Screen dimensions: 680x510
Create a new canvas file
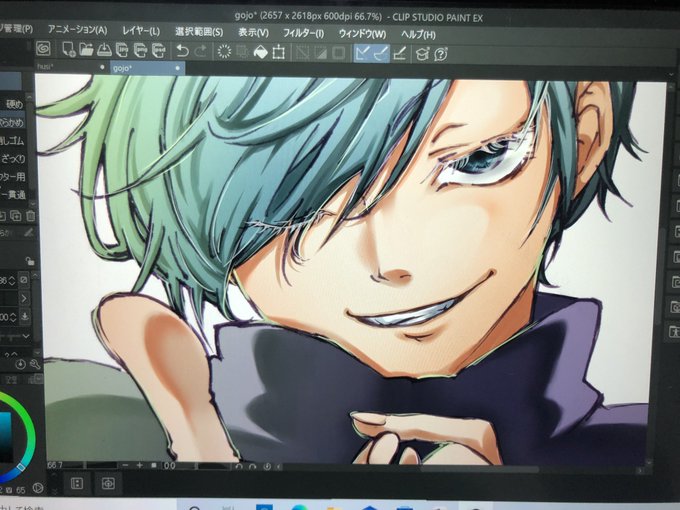coord(69,49)
